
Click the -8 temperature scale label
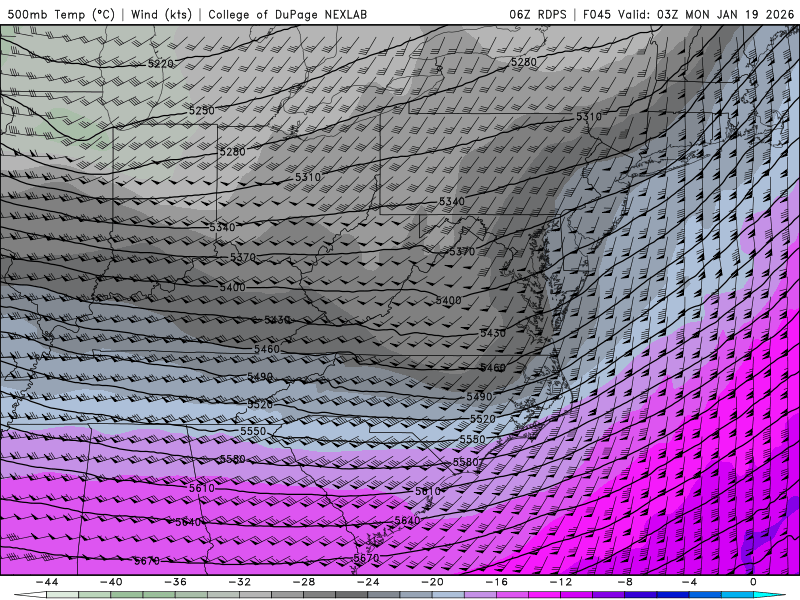pos(625,582)
